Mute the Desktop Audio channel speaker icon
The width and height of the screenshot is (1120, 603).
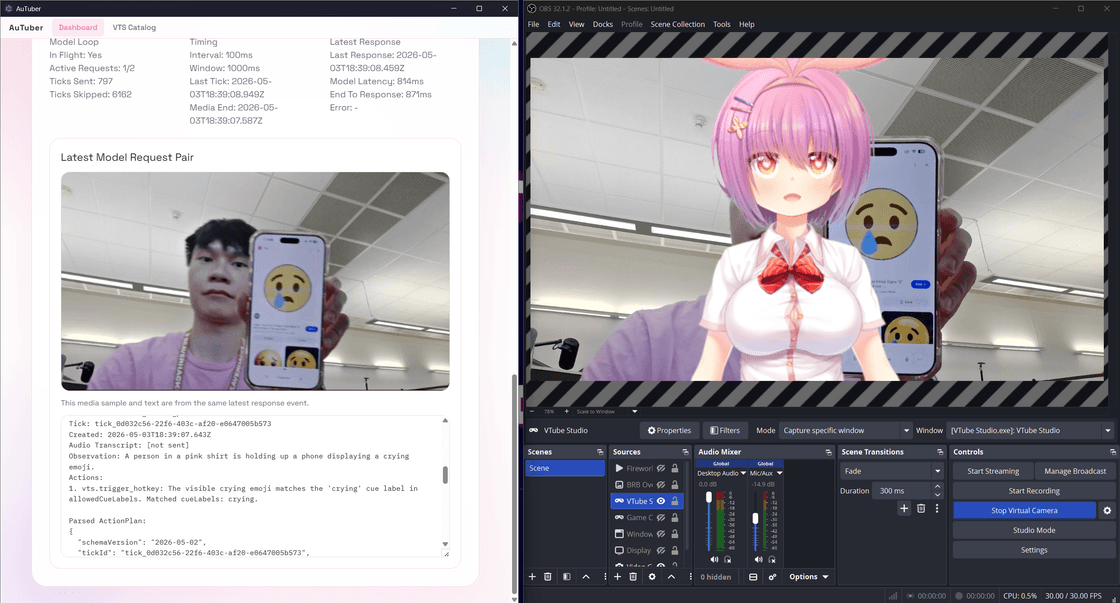tap(714, 559)
